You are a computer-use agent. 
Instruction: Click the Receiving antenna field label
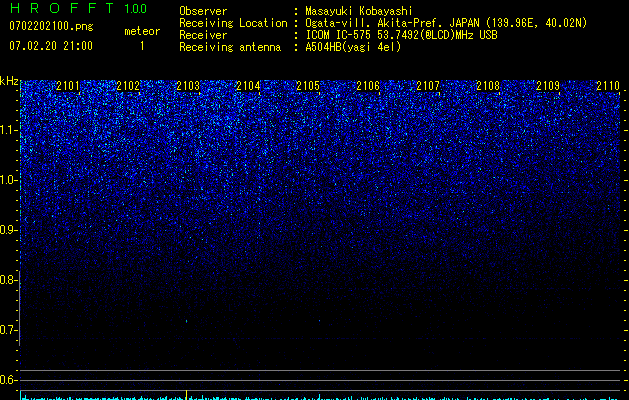point(230,47)
